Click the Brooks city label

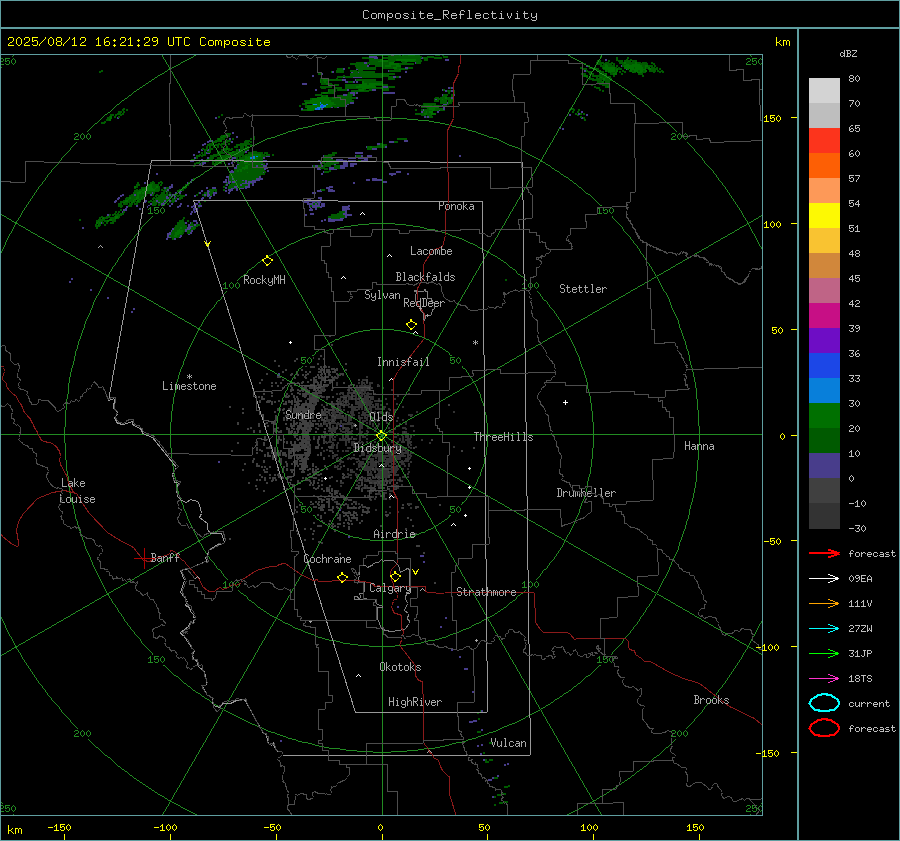[711, 700]
